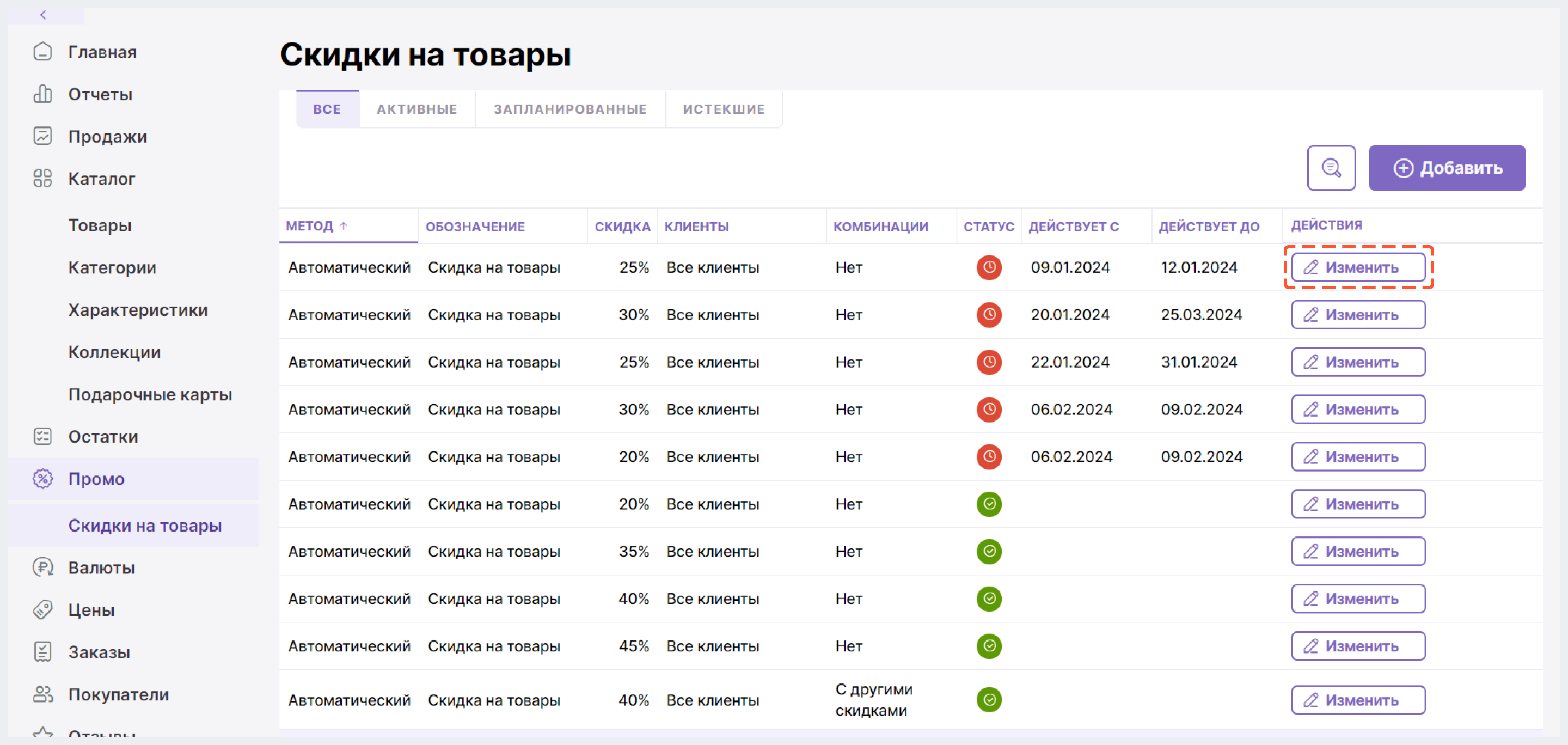This screenshot has width=1568, height=745.
Task: Click the 'С другими скидками' cell
Action: [873, 700]
